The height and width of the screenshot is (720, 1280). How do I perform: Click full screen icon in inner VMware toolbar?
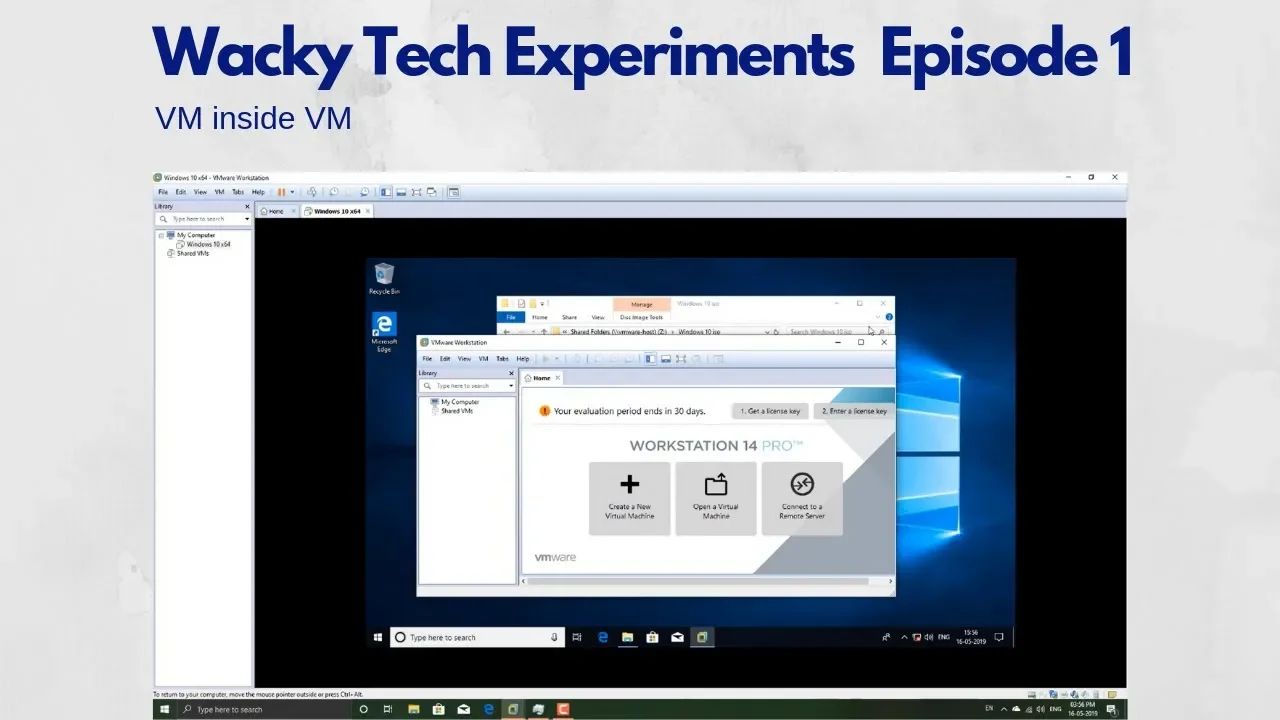click(681, 358)
